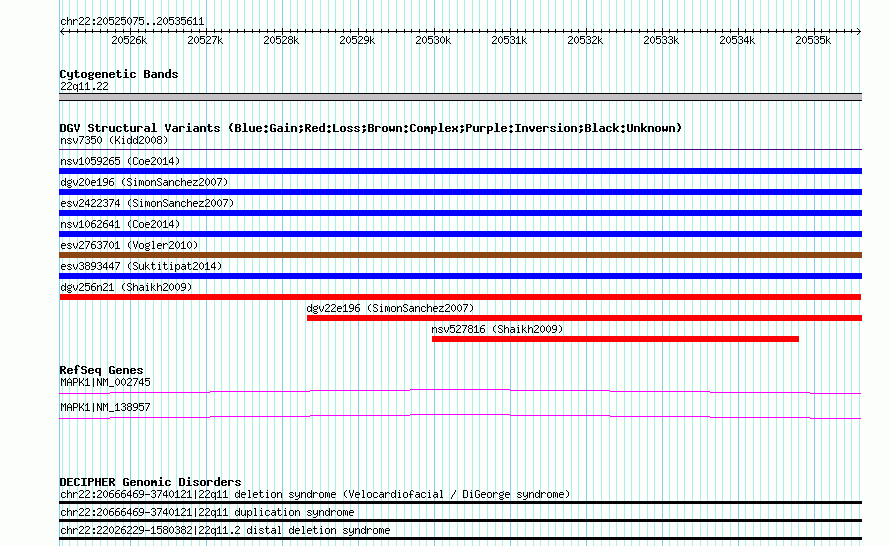
Task: Click the black bar under 22q11 deletion syndrome
Action: (x=460, y=502)
